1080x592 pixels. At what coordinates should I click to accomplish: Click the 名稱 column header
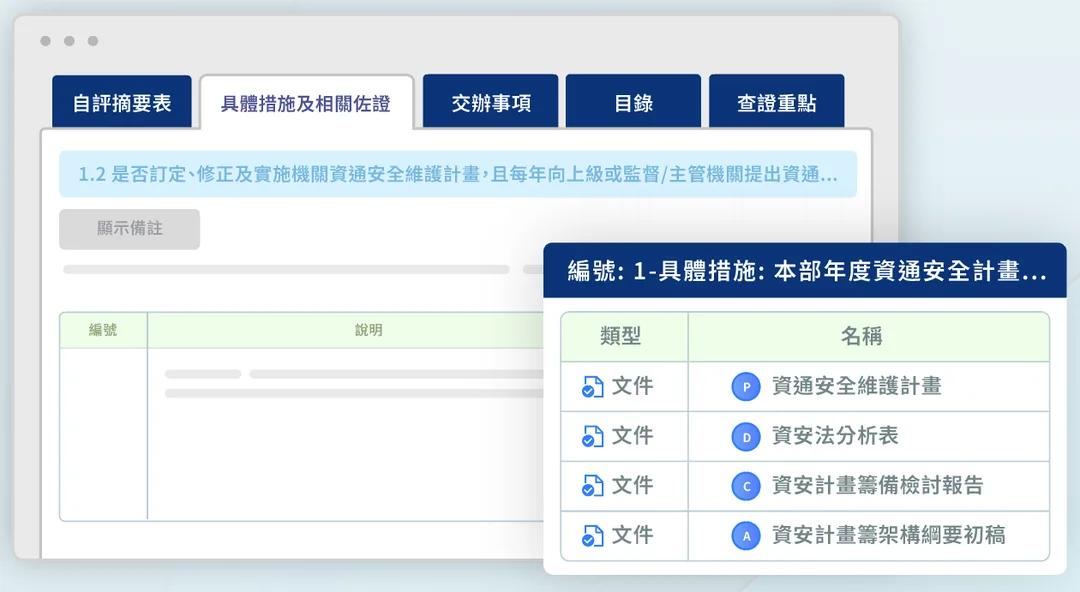[x=862, y=336]
